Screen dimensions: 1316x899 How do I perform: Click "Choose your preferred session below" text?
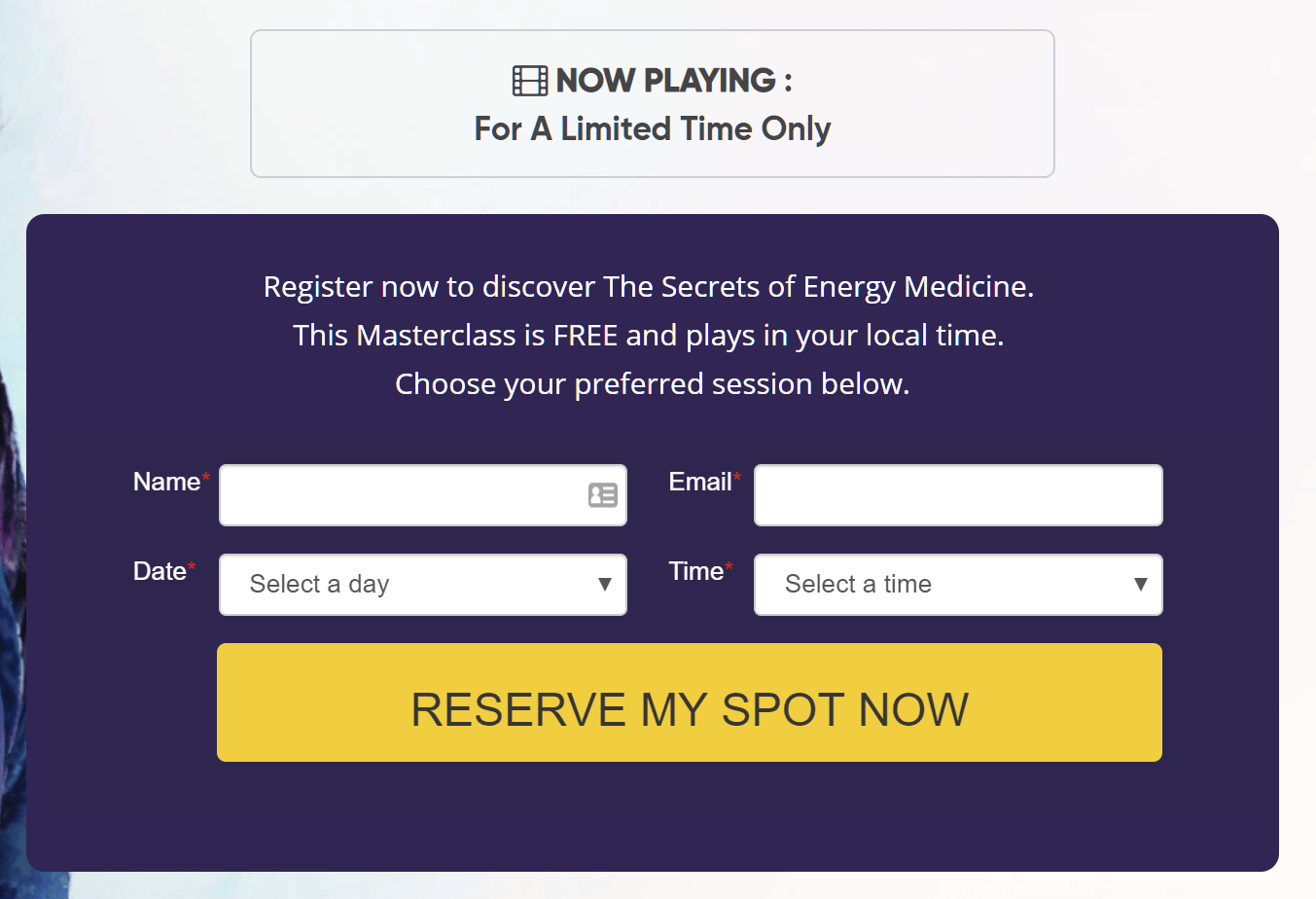click(652, 384)
